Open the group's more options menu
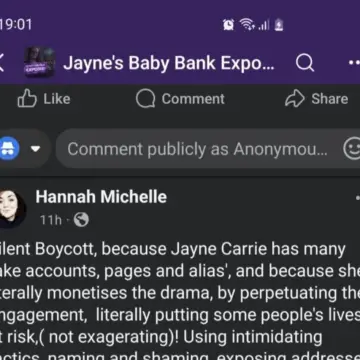The height and width of the screenshot is (360, 360). (x=354, y=62)
